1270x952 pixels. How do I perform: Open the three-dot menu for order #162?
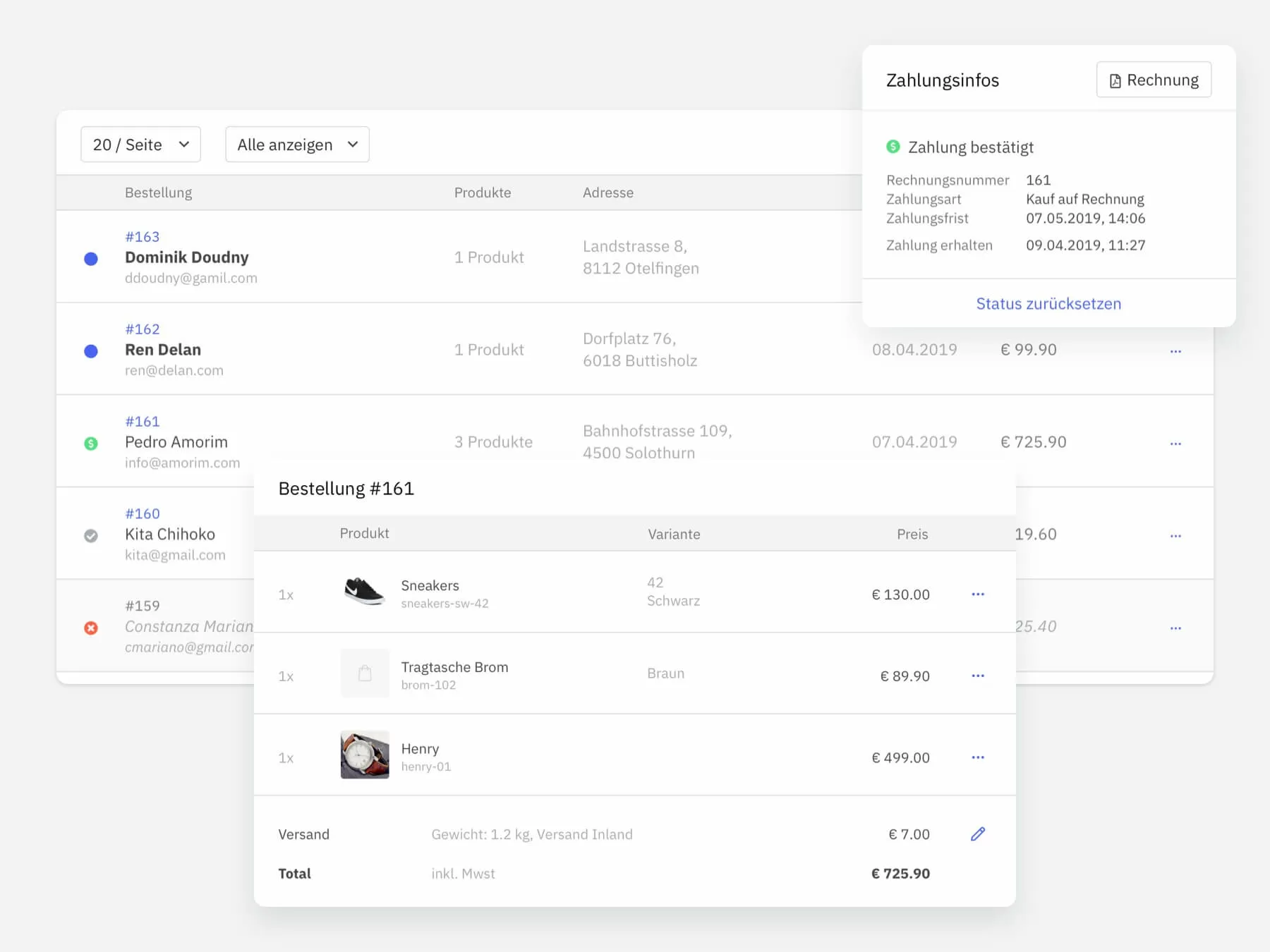(1175, 351)
